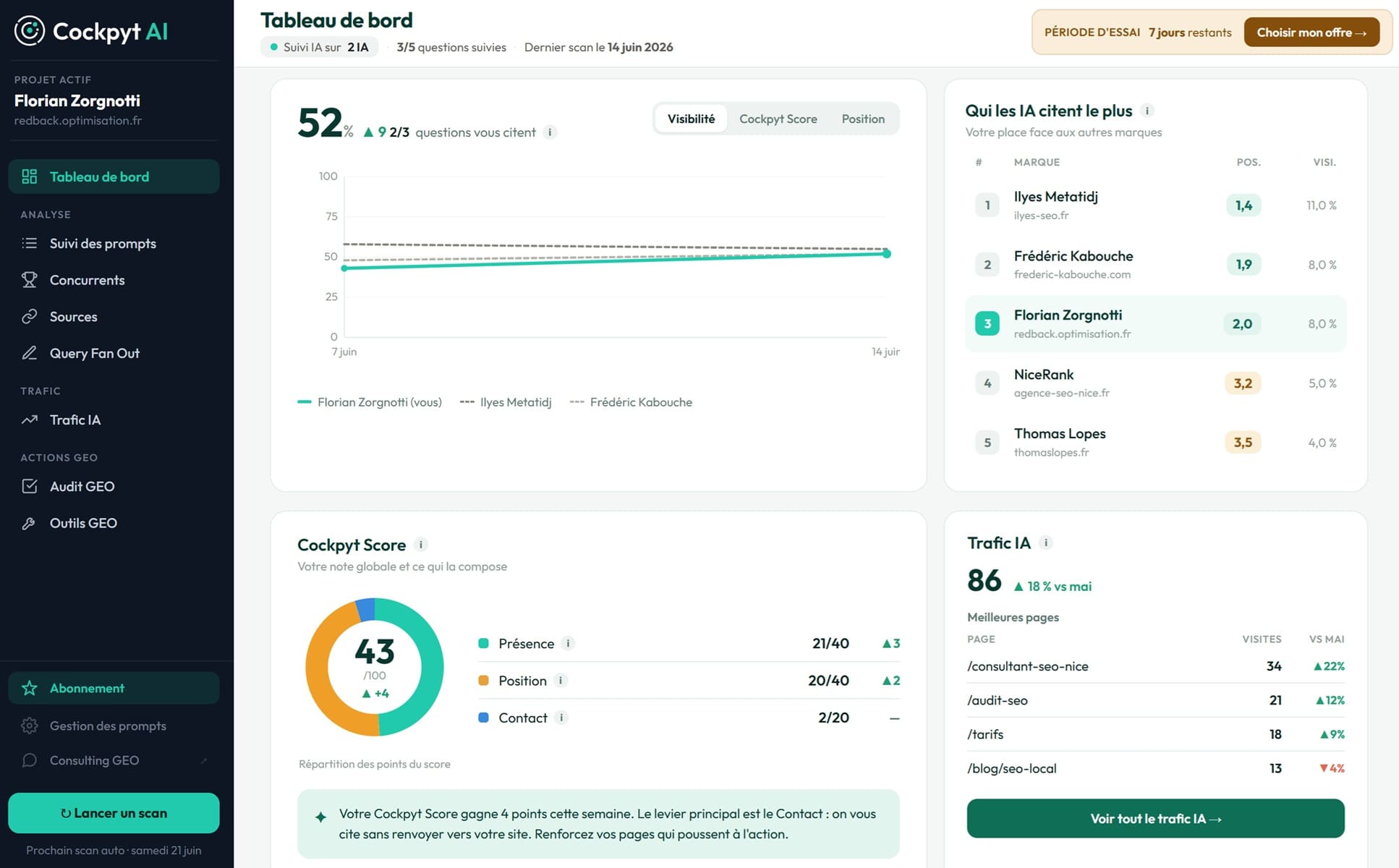Click Choisir mon offre button
The width and height of the screenshot is (1399, 868).
pyautogui.click(x=1311, y=33)
